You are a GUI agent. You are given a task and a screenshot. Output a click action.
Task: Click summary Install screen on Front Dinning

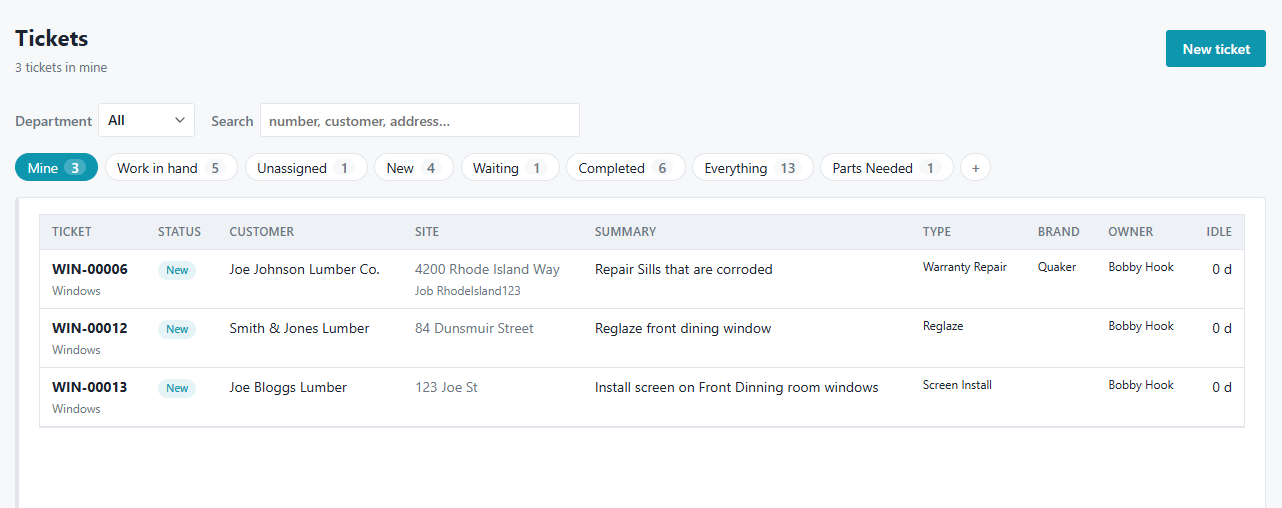tap(737, 387)
